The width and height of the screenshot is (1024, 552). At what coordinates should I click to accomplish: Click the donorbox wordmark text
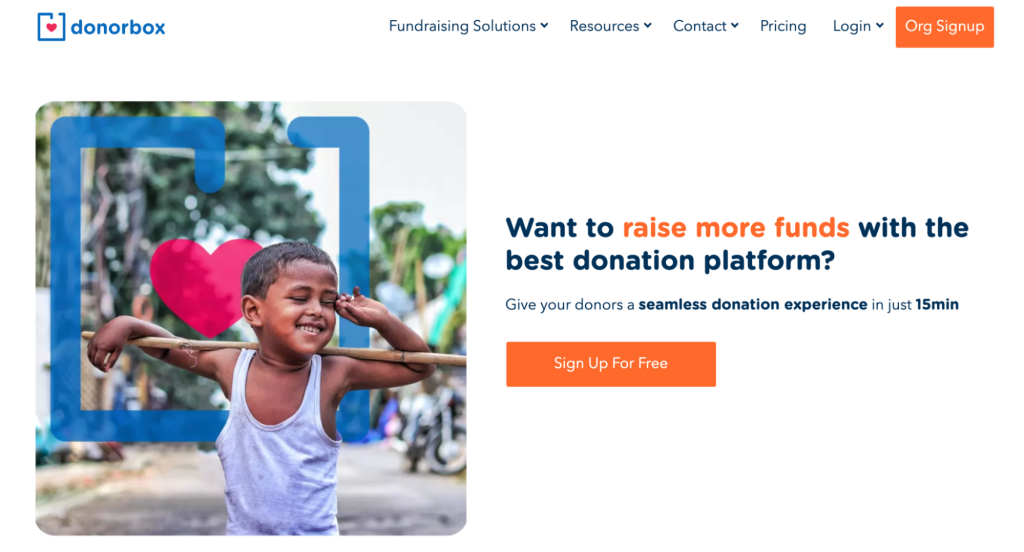[x=118, y=27]
